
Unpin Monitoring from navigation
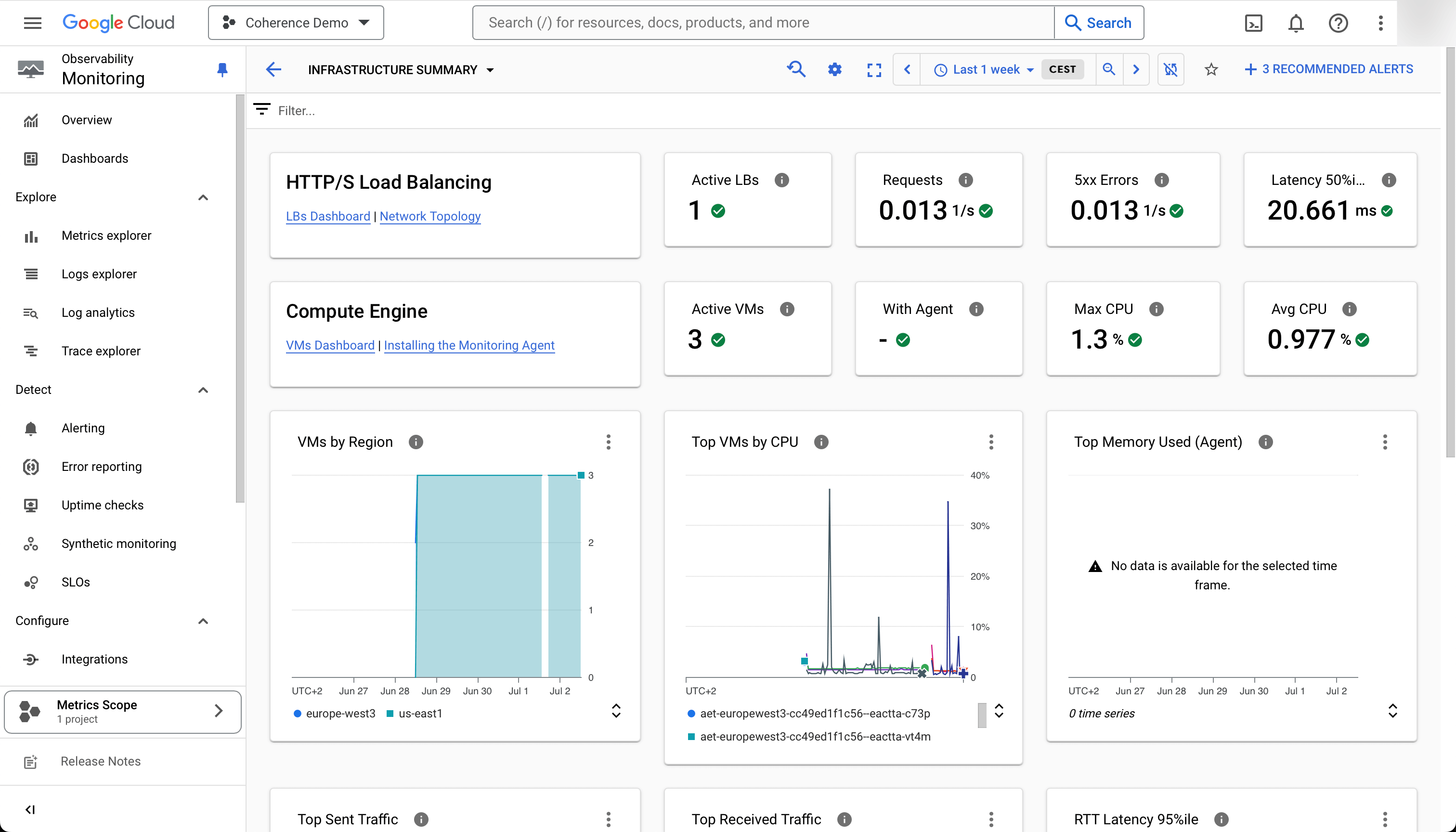pos(222,70)
